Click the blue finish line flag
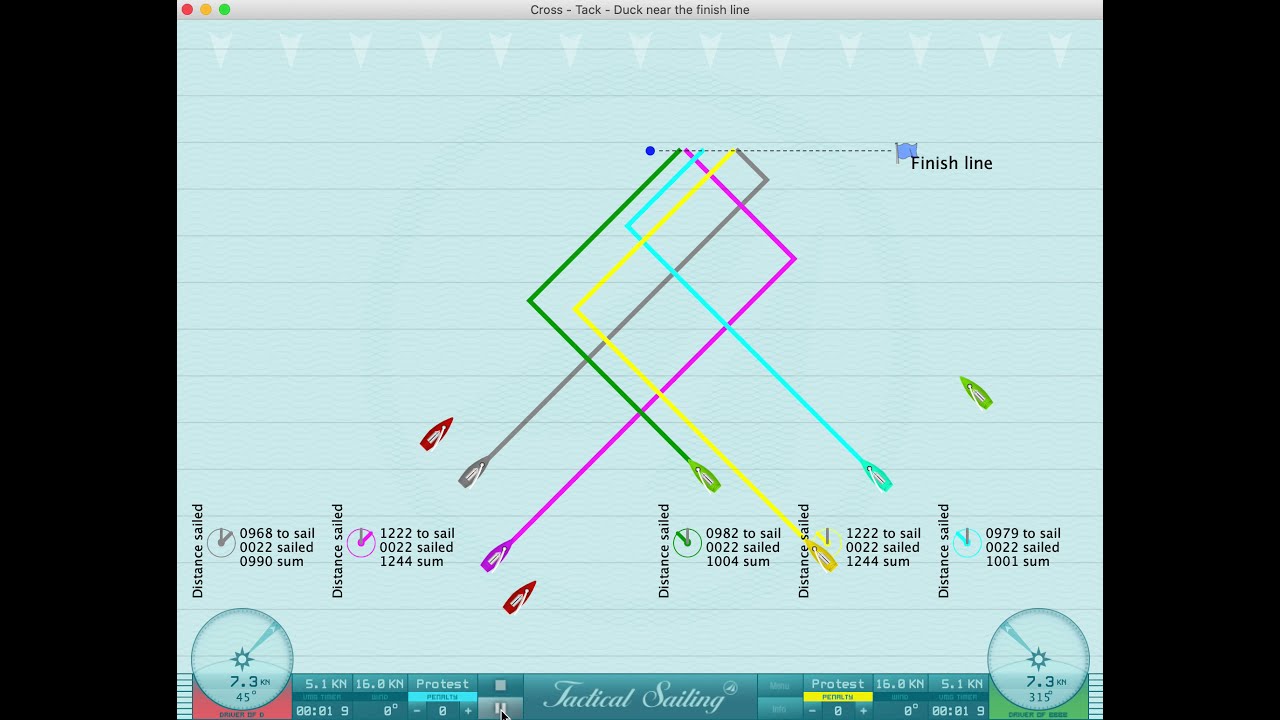The width and height of the screenshot is (1280, 720). (x=906, y=152)
